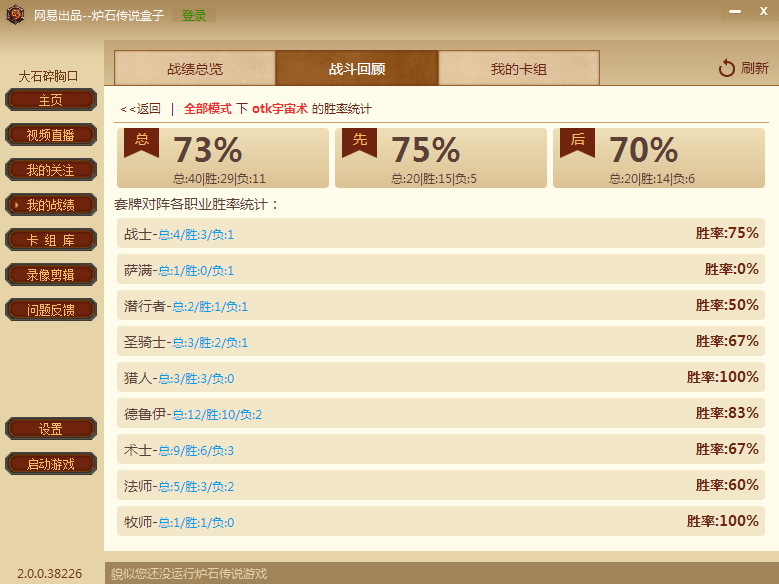Open the 卡组库 deck library
Screen dimensions: 779x584
tap(51, 240)
